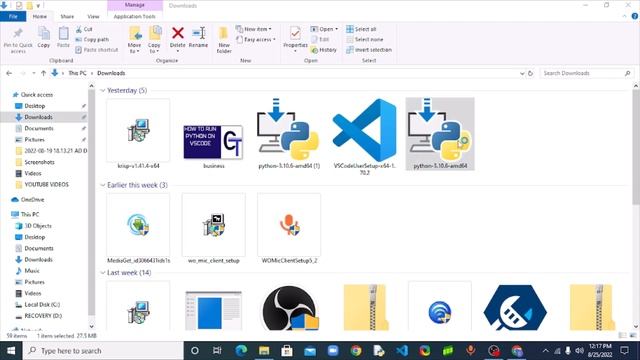Click the History button
Screen dimensions: 640x360
tap(324, 50)
